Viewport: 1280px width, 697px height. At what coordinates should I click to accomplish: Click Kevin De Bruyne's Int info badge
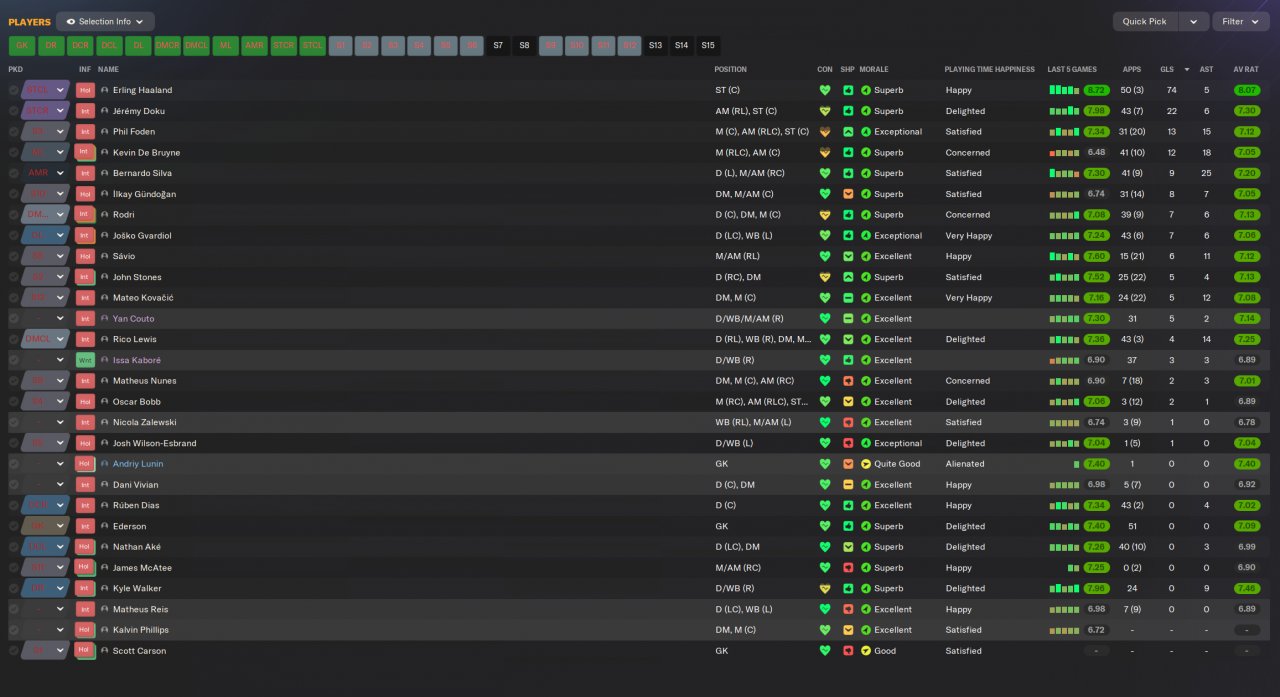tap(85, 152)
